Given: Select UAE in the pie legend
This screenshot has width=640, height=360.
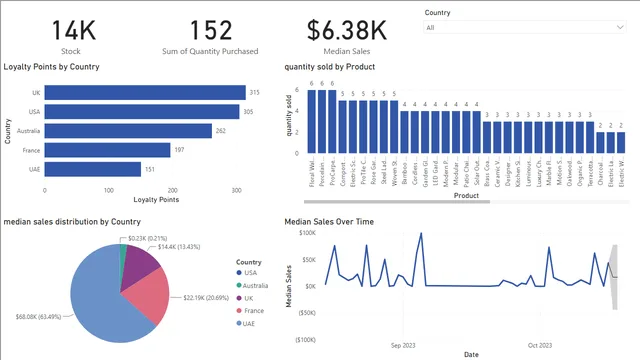Looking at the screenshot, I should pos(246,323).
